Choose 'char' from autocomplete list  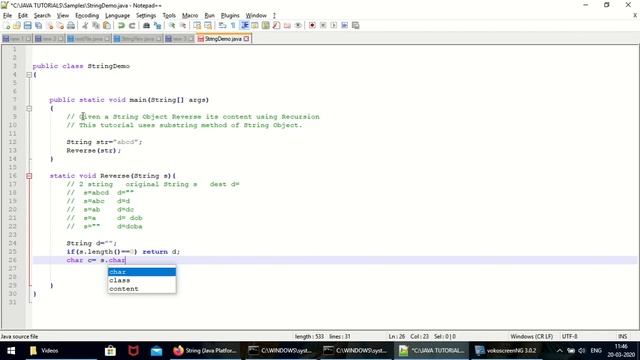(x=142, y=272)
